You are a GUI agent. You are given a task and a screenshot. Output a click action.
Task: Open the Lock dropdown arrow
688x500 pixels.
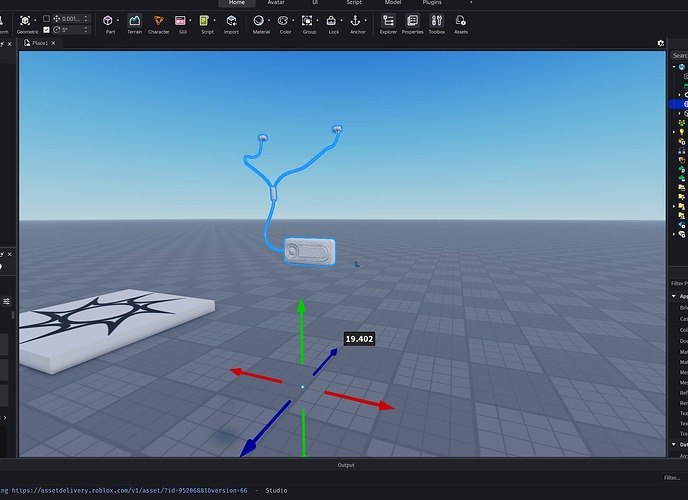(x=341, y=20)
